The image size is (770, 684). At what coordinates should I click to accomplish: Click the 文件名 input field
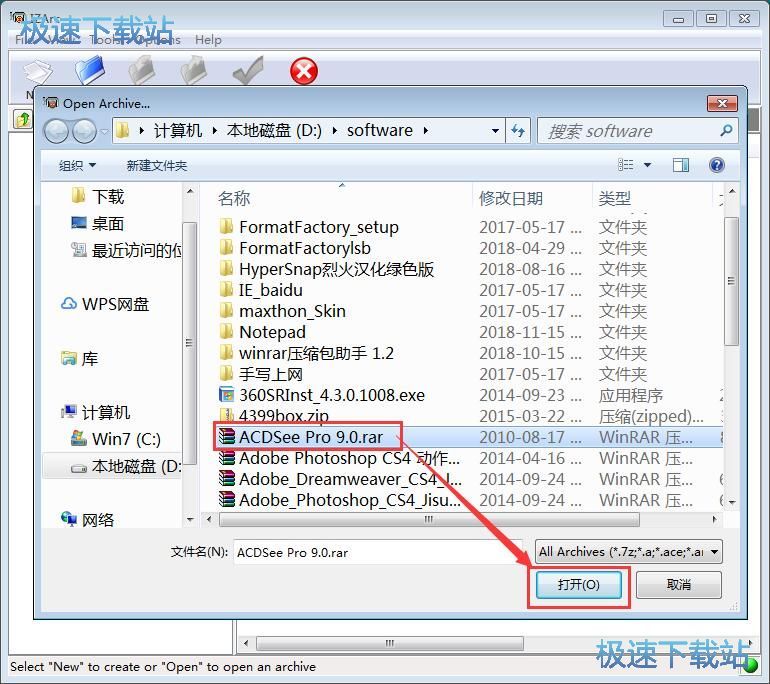point(379,552)
